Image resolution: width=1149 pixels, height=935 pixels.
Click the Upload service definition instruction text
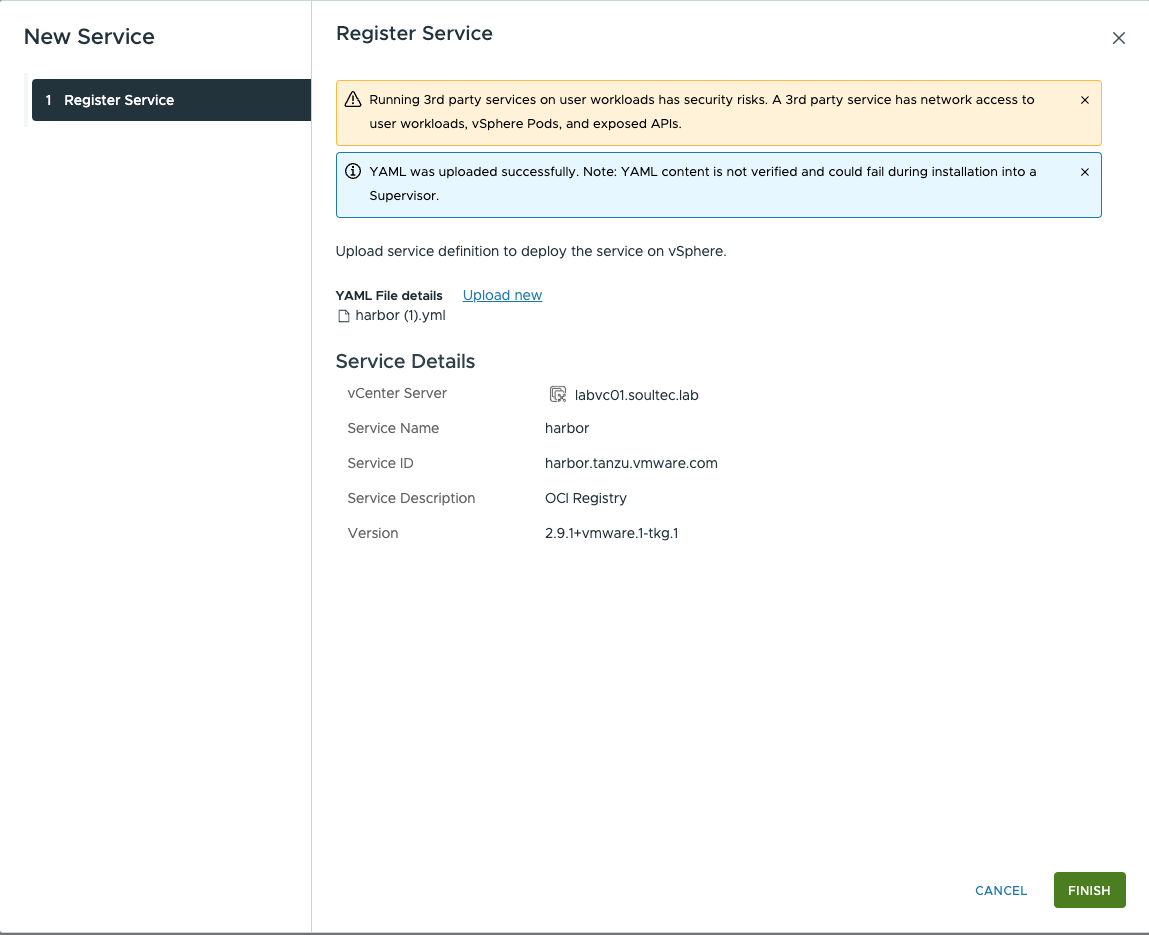coord(531,251)
